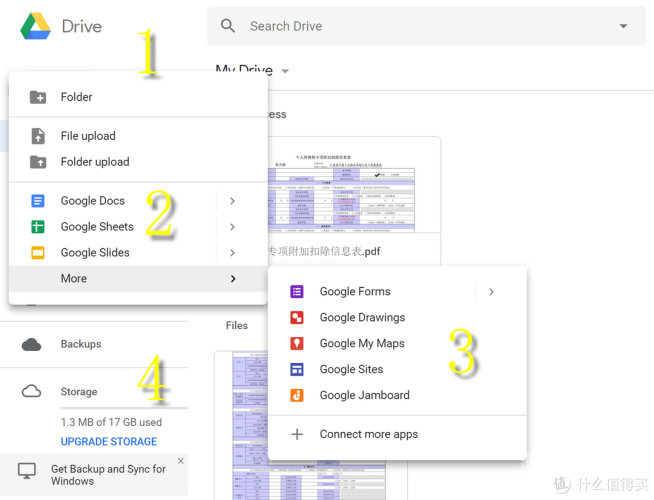Click the search magnifier icon
The height and width of the screenshot is (500, 654).
point(228,26)
